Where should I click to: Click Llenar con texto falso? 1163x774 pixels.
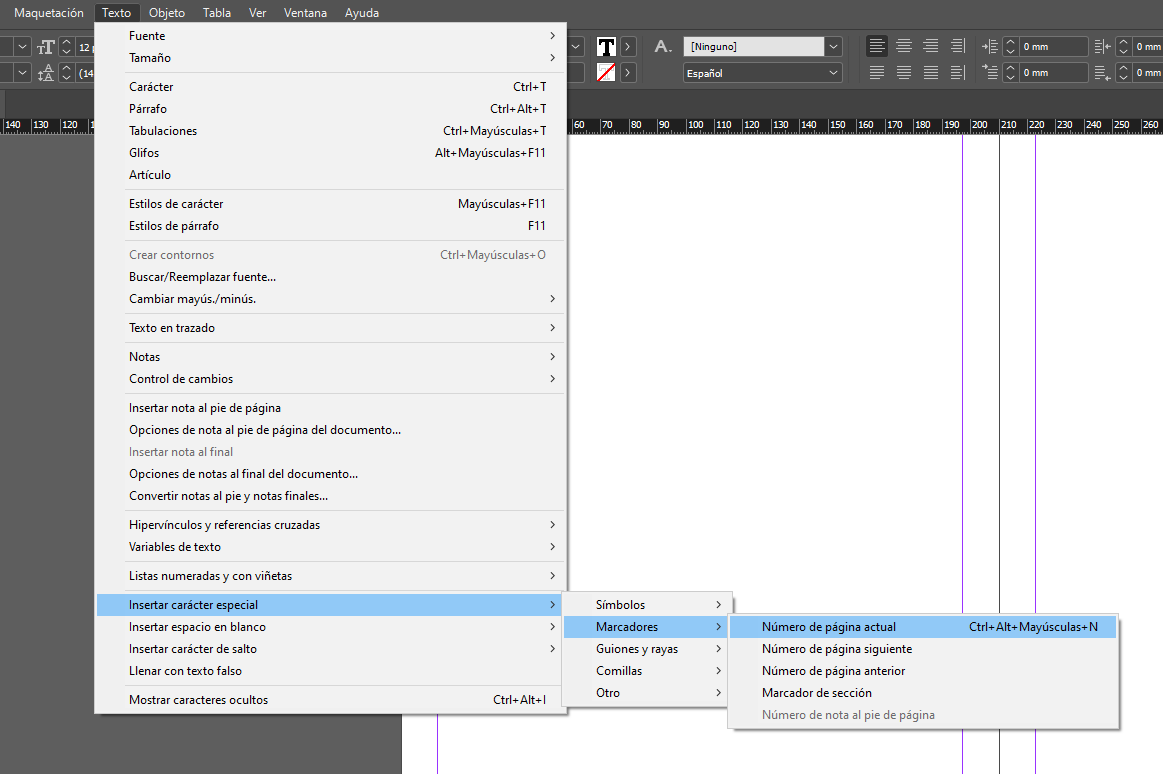point(185,671)
